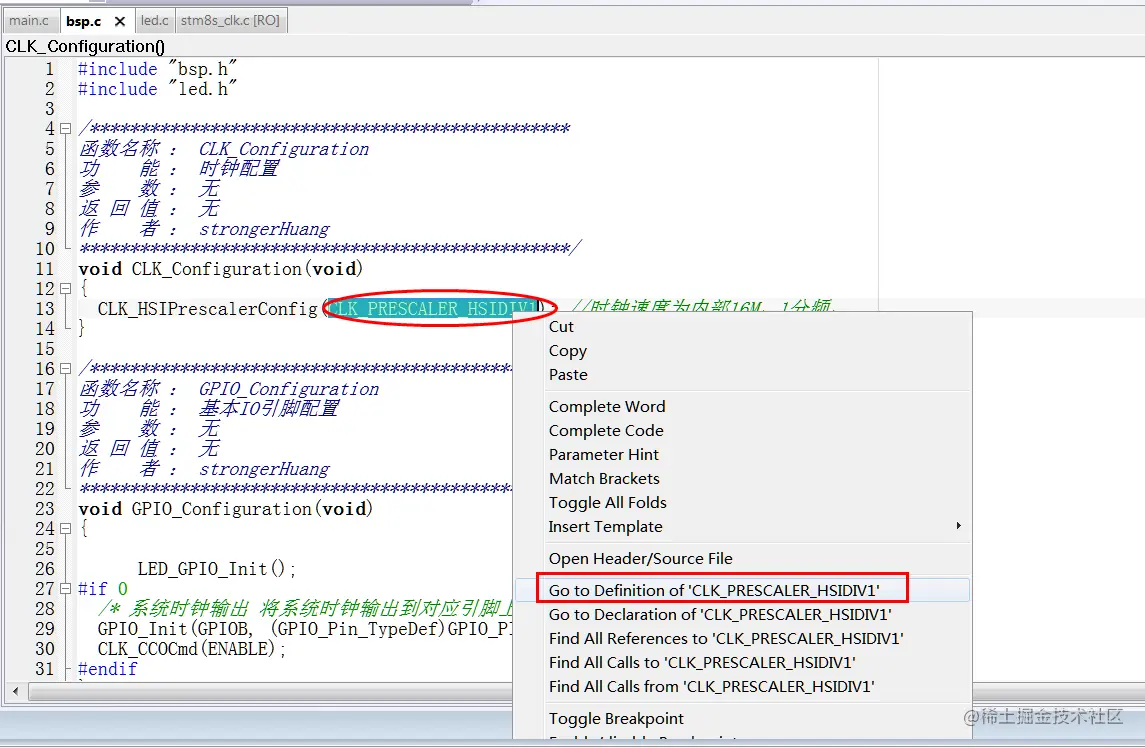Choose Cut from the context menu
Image resolution: width=1145 pixels, height=748 pixels.
pos(743,327)
